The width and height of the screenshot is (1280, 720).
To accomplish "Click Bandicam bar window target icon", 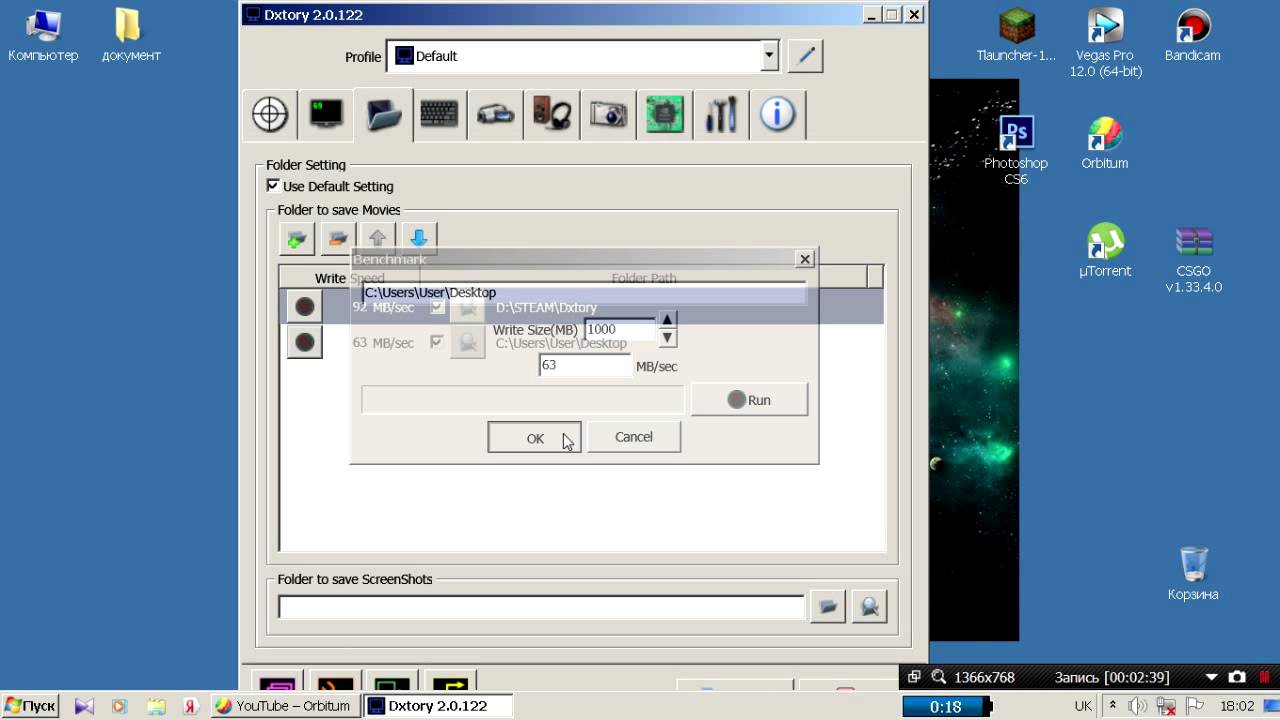I will point(914,677).
